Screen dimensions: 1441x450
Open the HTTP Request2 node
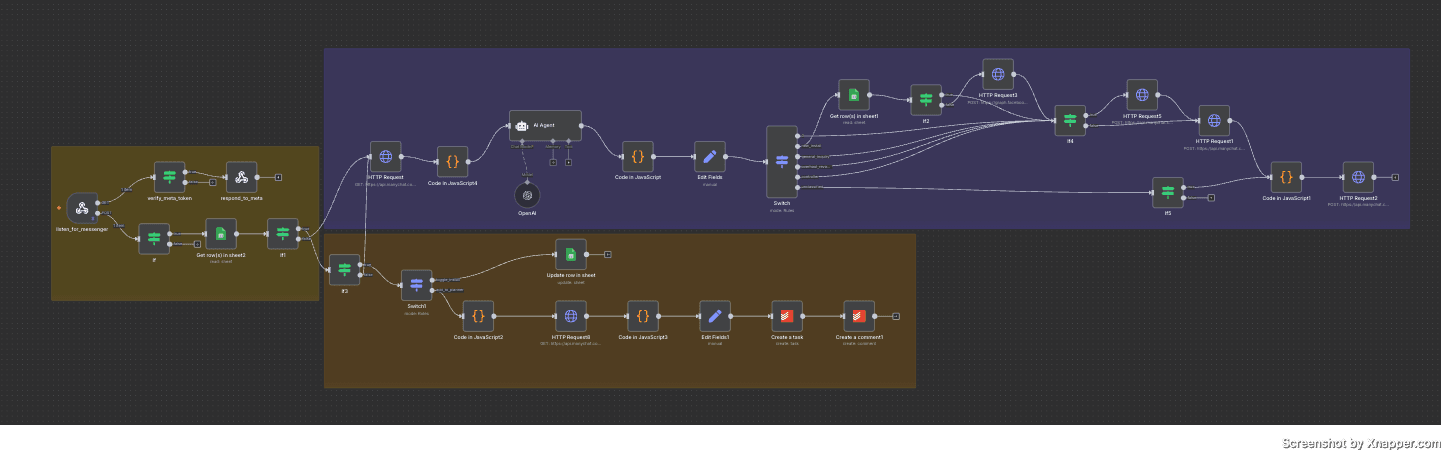1358,177
